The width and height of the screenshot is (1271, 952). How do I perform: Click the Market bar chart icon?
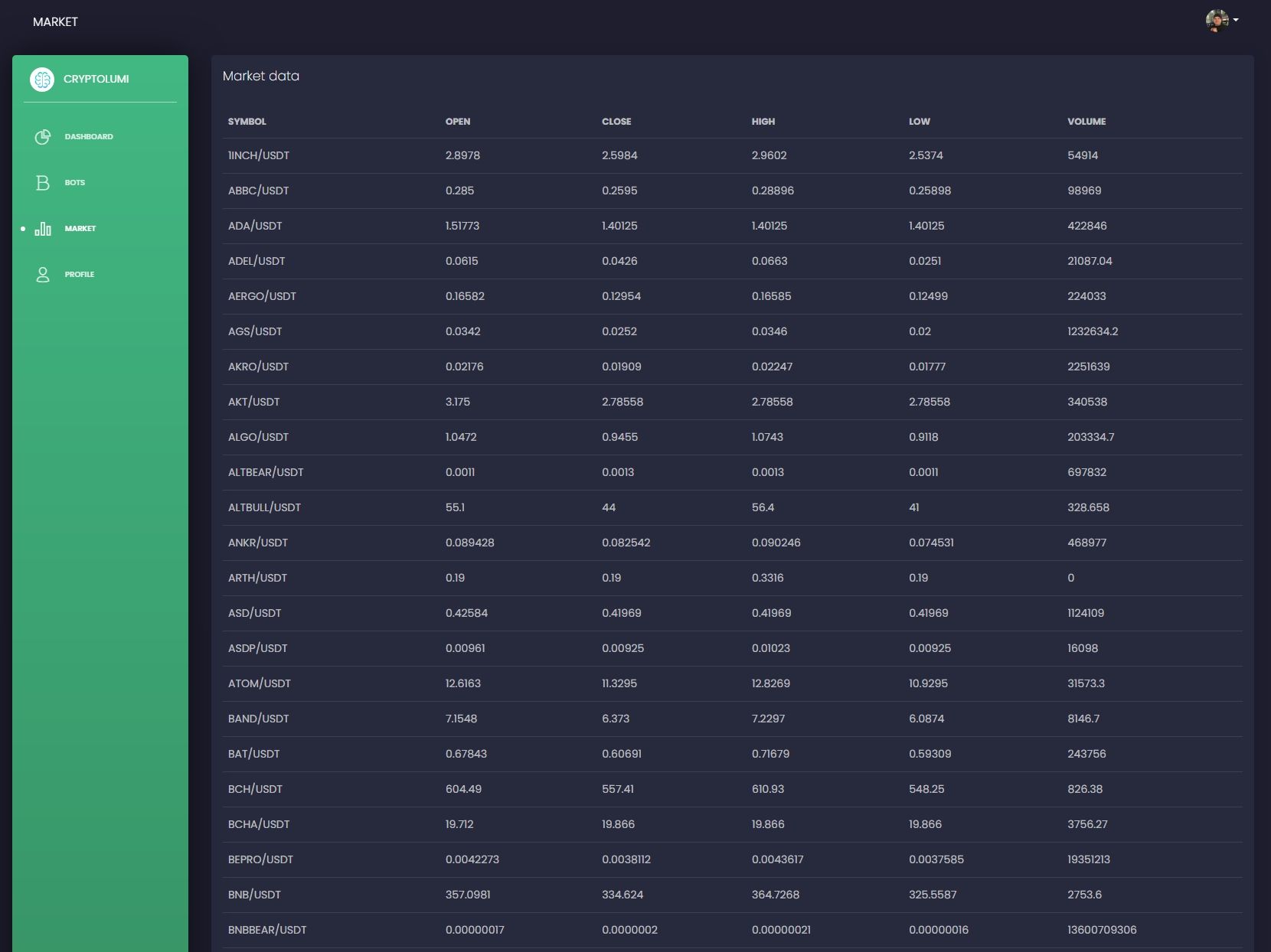pos(43,228)
